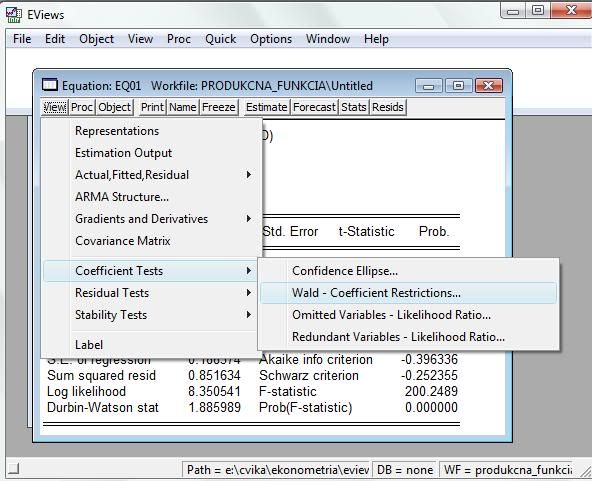The width and height of the screenshot is (592, 481).
Task: Click the Forecast button
Action: tap(314, 107)
